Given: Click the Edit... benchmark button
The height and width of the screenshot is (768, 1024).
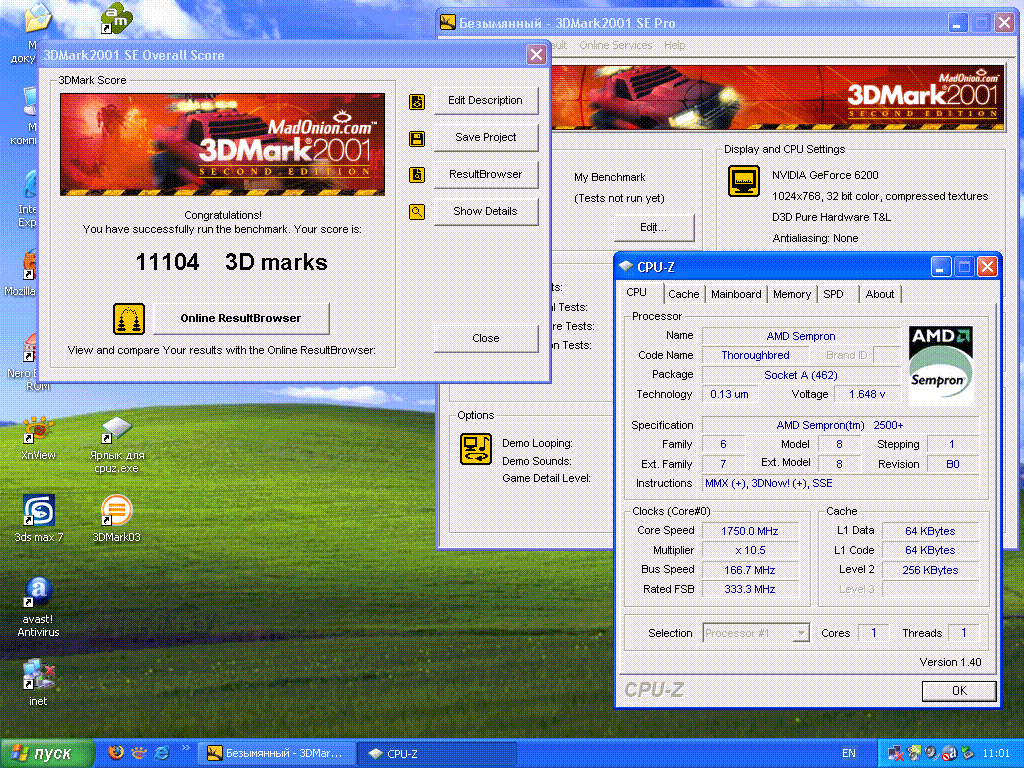Looking at the screenshot, I should pos(653,227).
